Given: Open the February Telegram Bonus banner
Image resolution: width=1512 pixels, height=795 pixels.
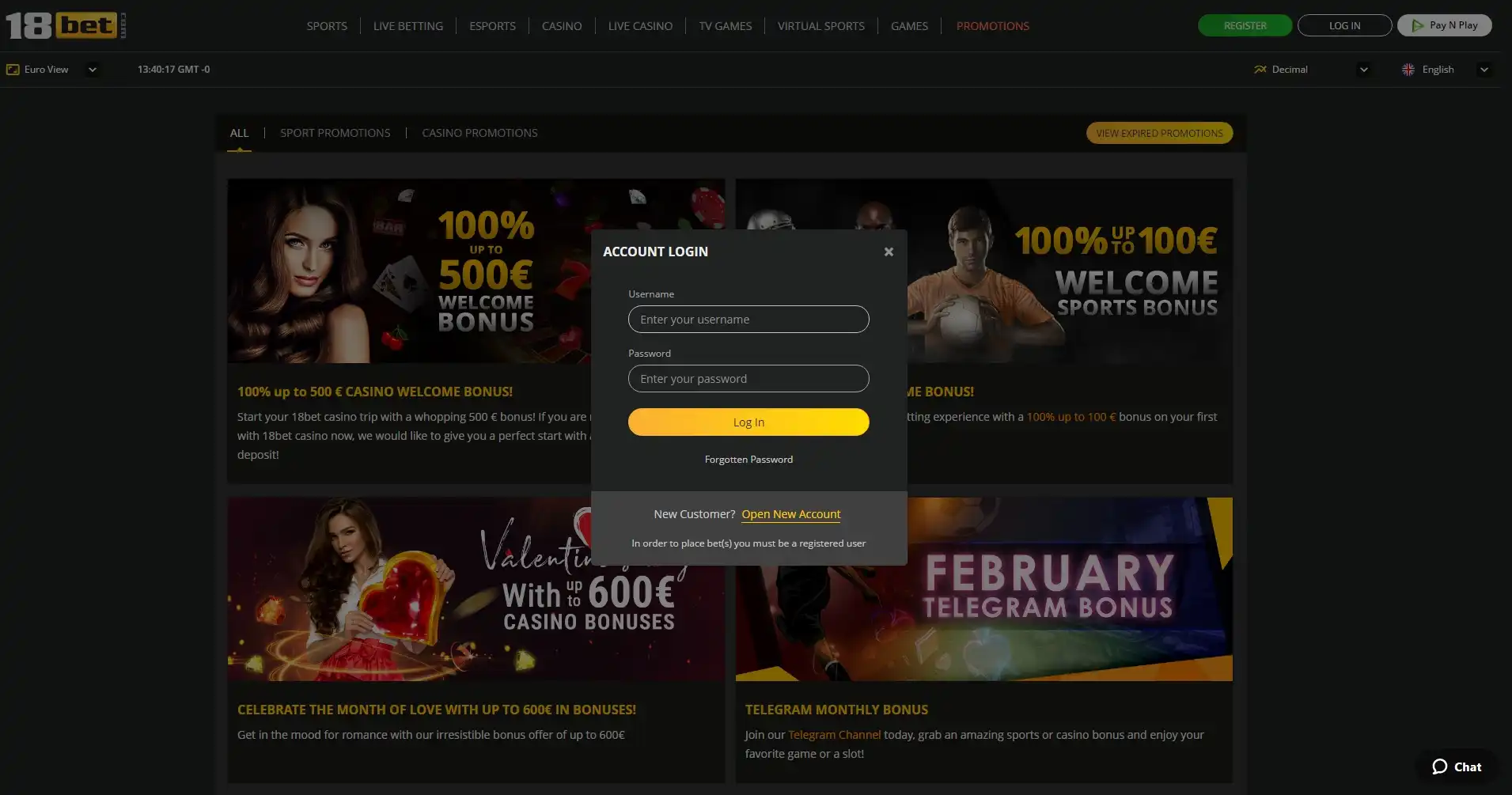Looking at the screenshot, I should (x=983, y=589).
